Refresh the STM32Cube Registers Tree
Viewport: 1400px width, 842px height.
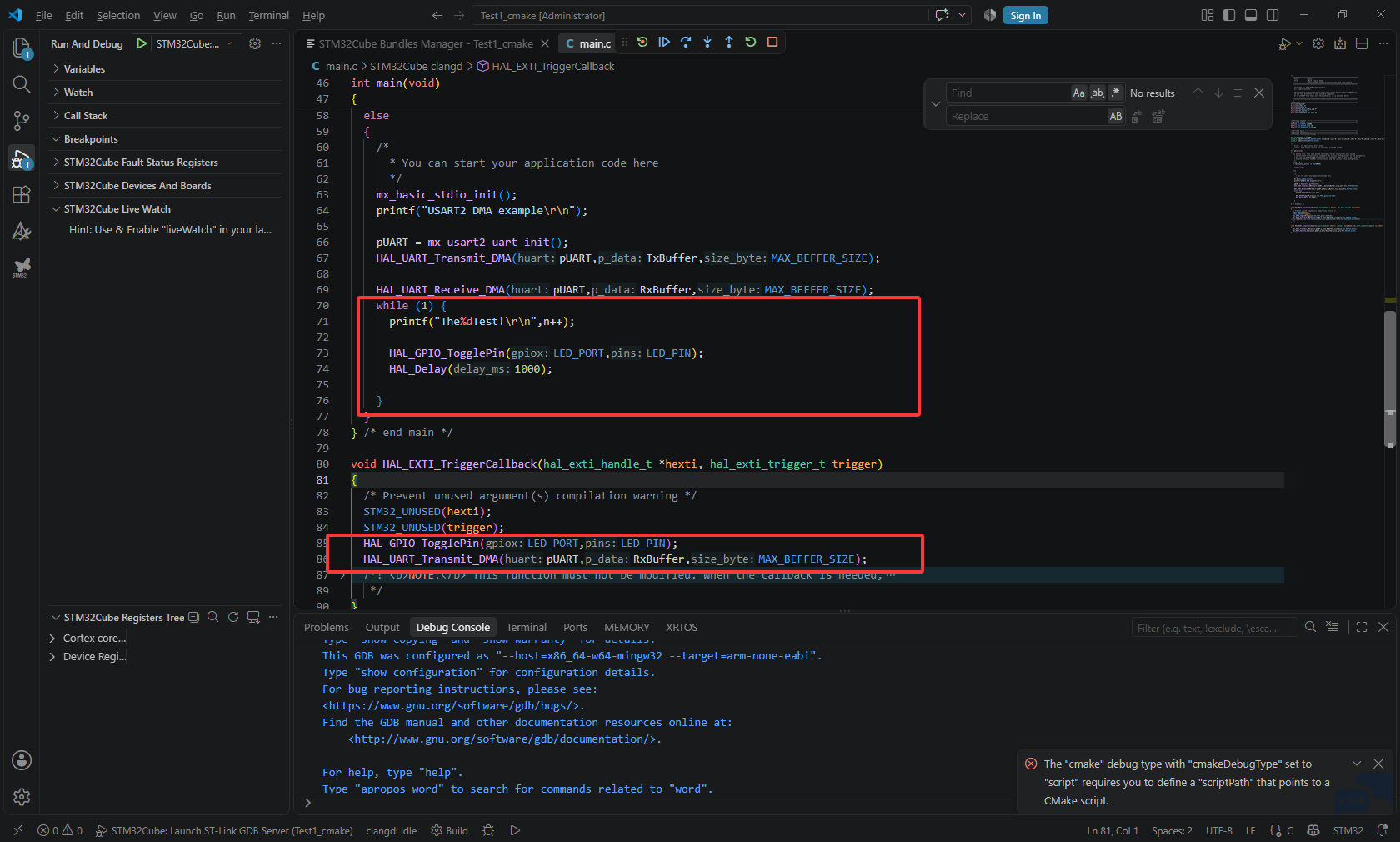point(233,617)
